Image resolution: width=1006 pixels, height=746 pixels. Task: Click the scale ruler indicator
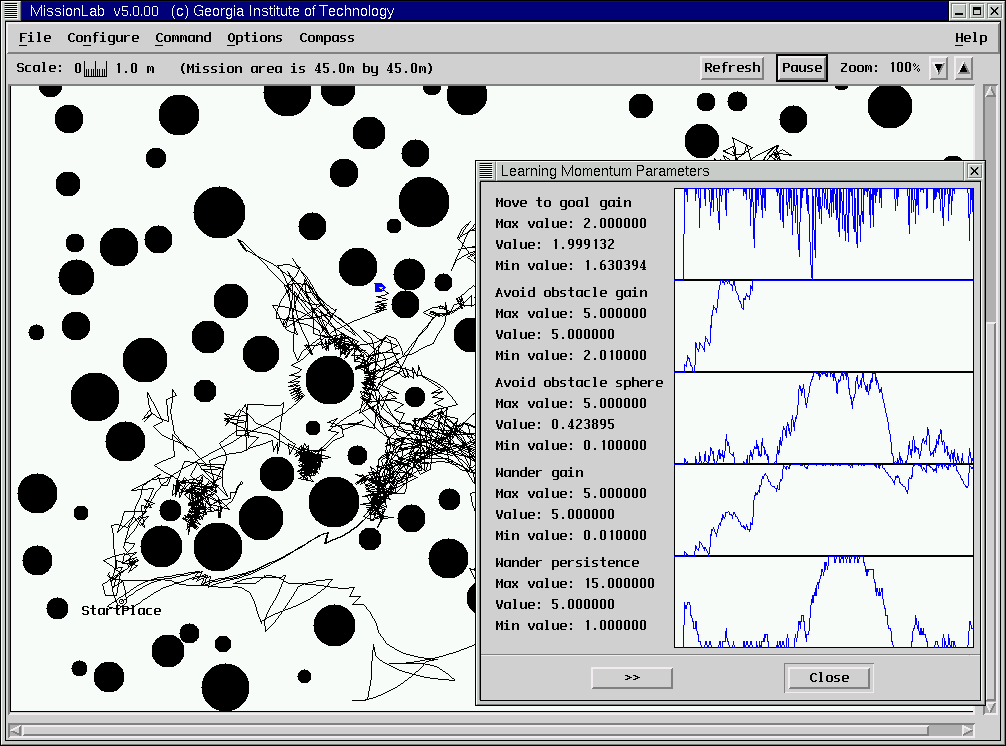pos(96,68)
